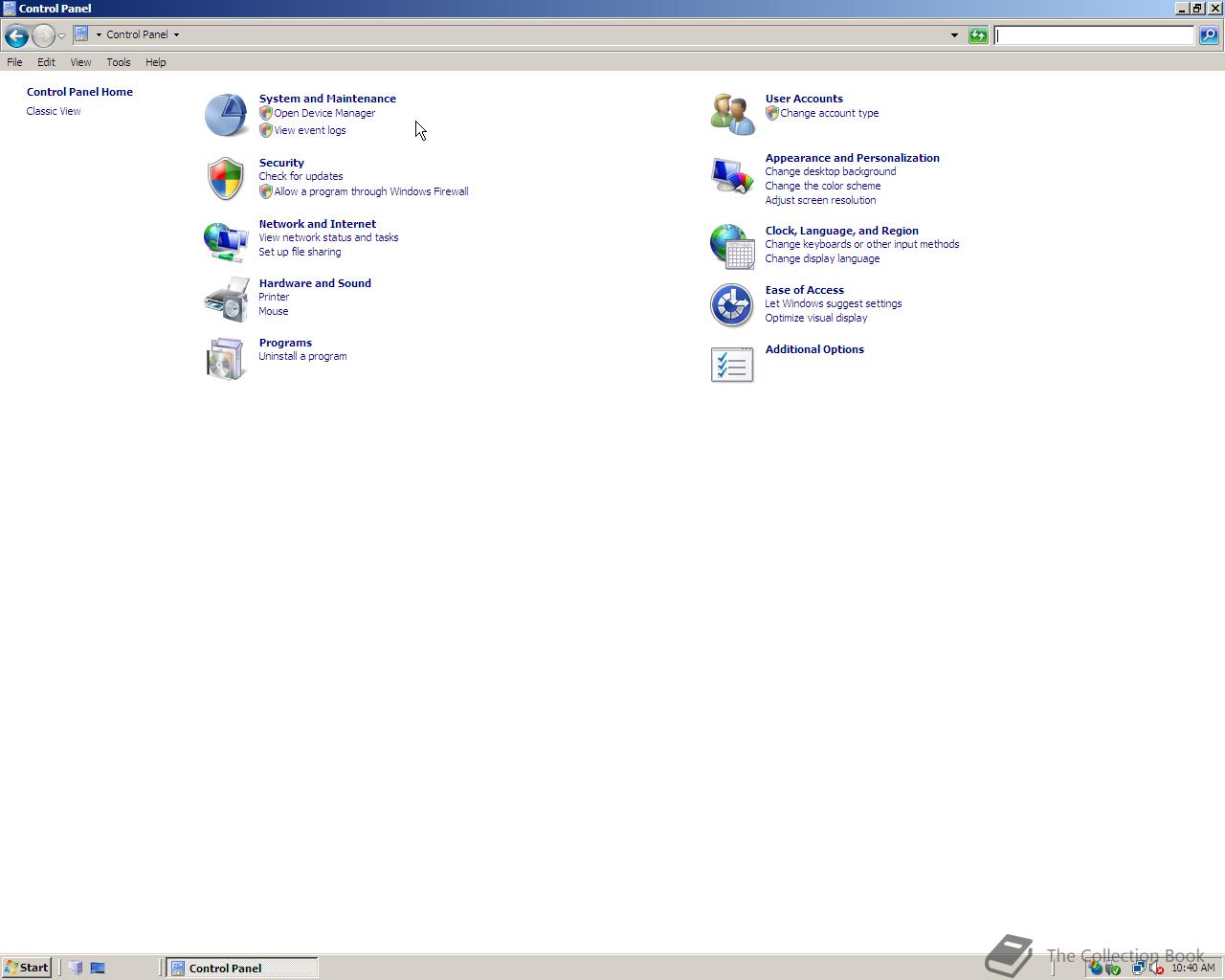
Task: Click the search magnifier button
Action: point(1209,35)
